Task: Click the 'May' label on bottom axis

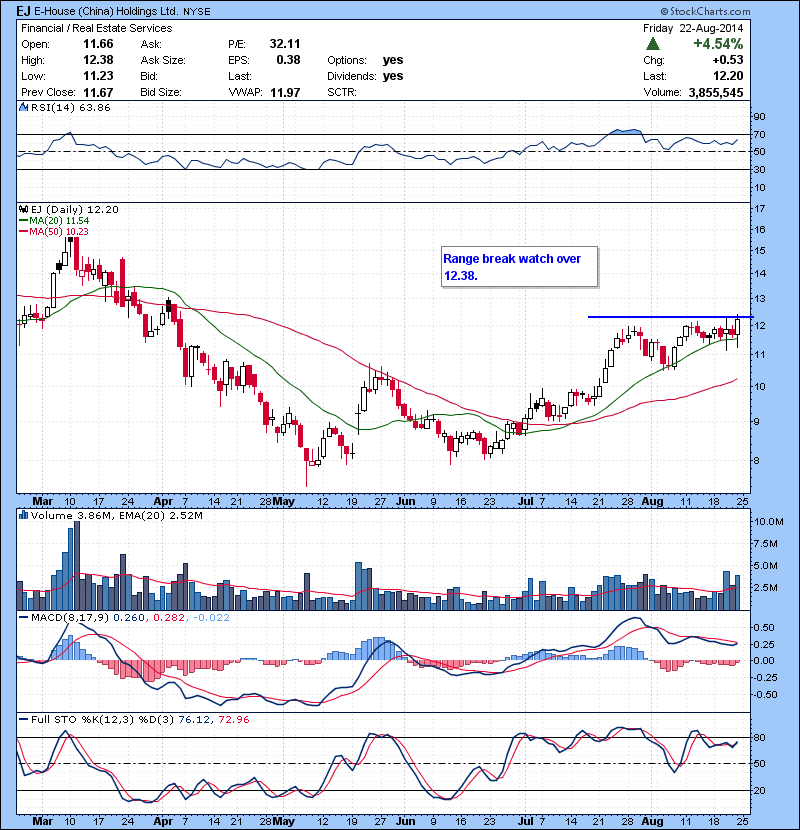Action: tap(284, 821)
